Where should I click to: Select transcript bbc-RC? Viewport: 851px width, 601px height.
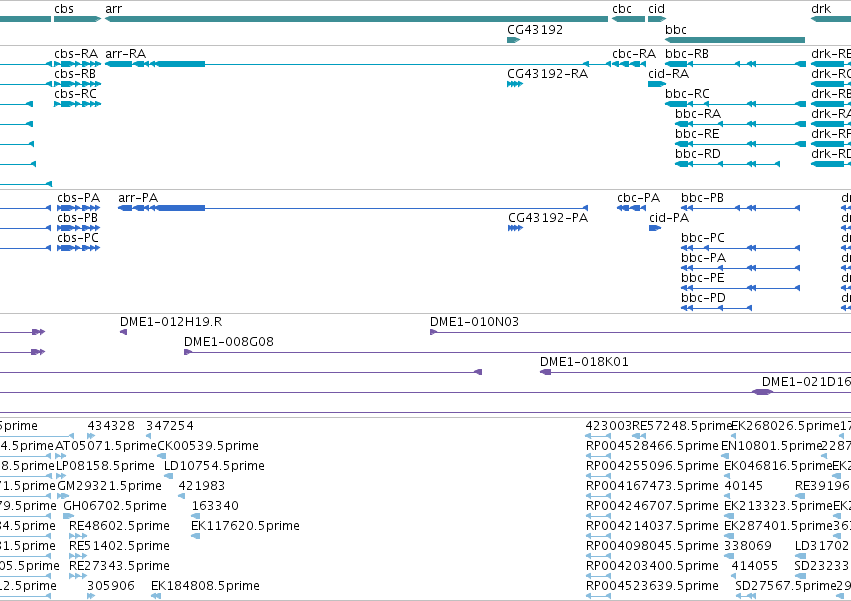pos(735,104)
